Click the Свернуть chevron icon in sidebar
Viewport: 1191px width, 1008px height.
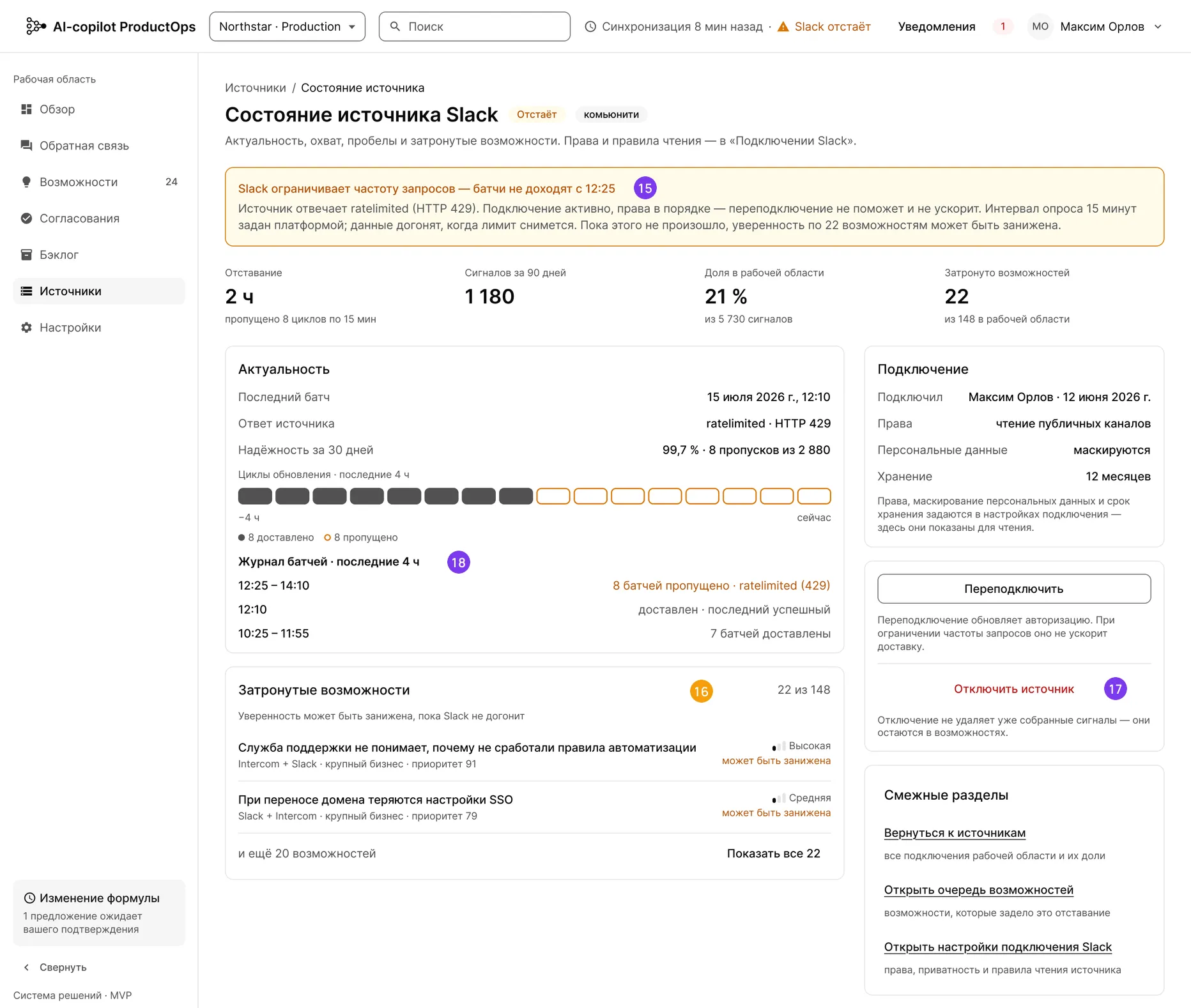[x=26, y=967]
